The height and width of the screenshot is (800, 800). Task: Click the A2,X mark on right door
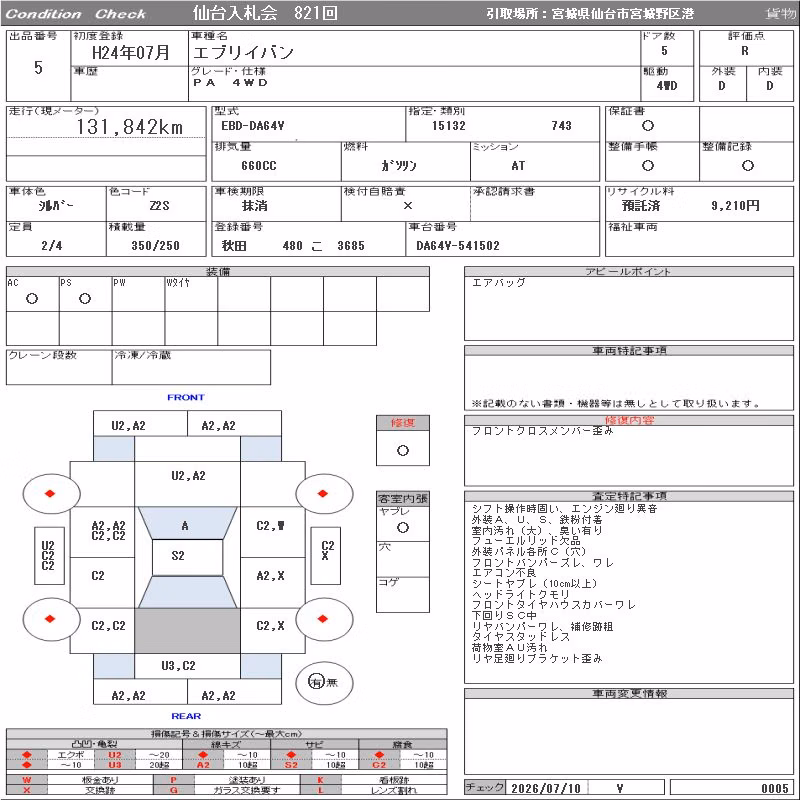click(x=270, y=576)
